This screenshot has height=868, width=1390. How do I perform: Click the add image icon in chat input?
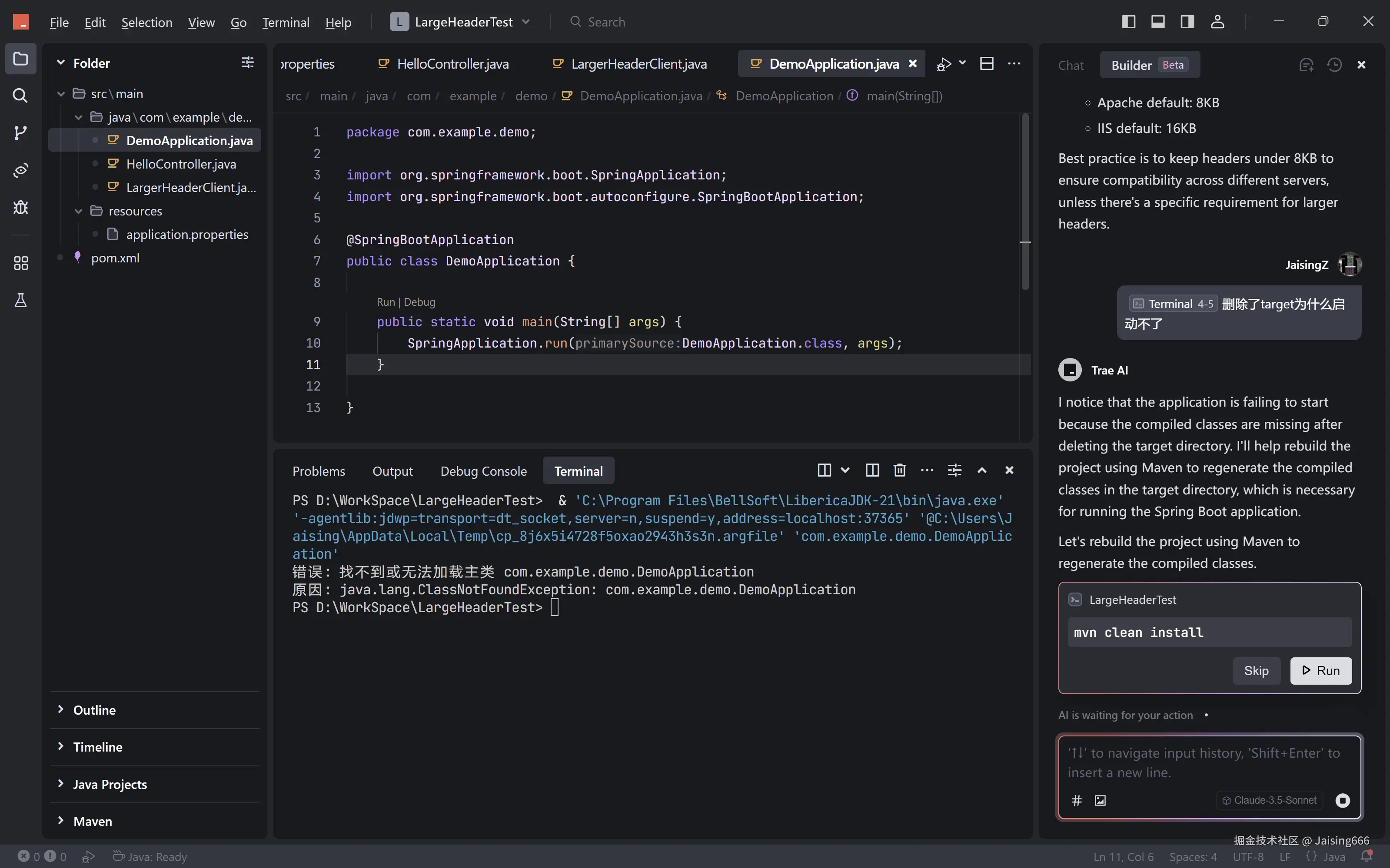tap(1100, 800)
